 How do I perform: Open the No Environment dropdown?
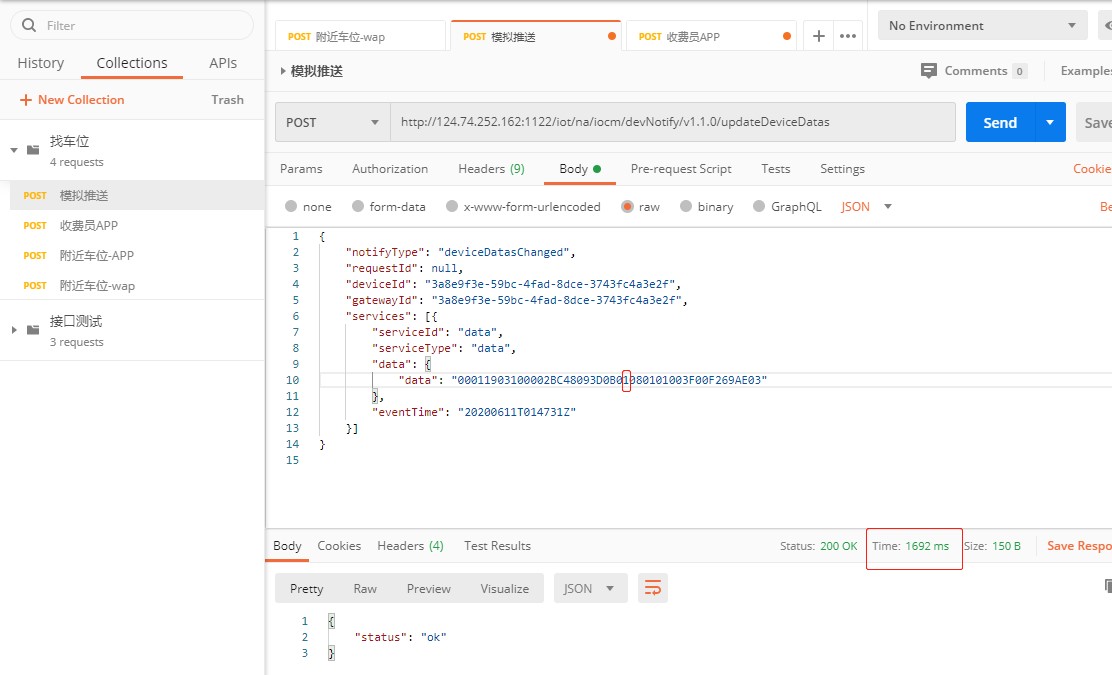(x=981, y=26)
